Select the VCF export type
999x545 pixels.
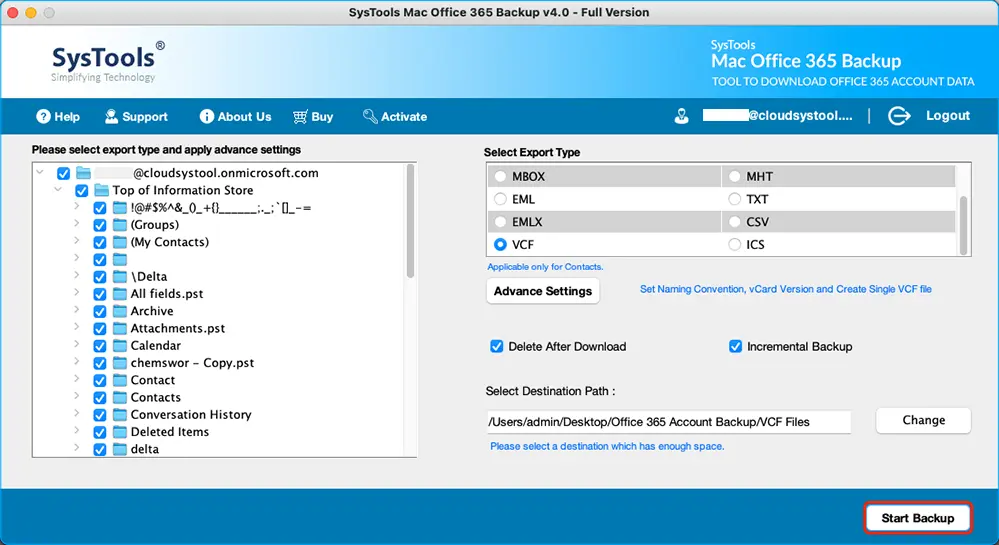coord(500,245)
